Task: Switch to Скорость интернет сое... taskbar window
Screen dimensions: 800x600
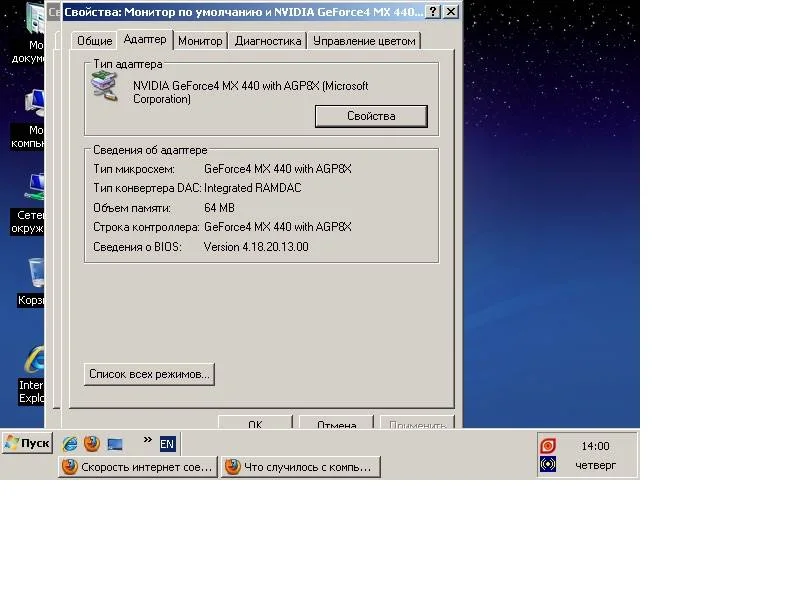Action: coord(138,467)
